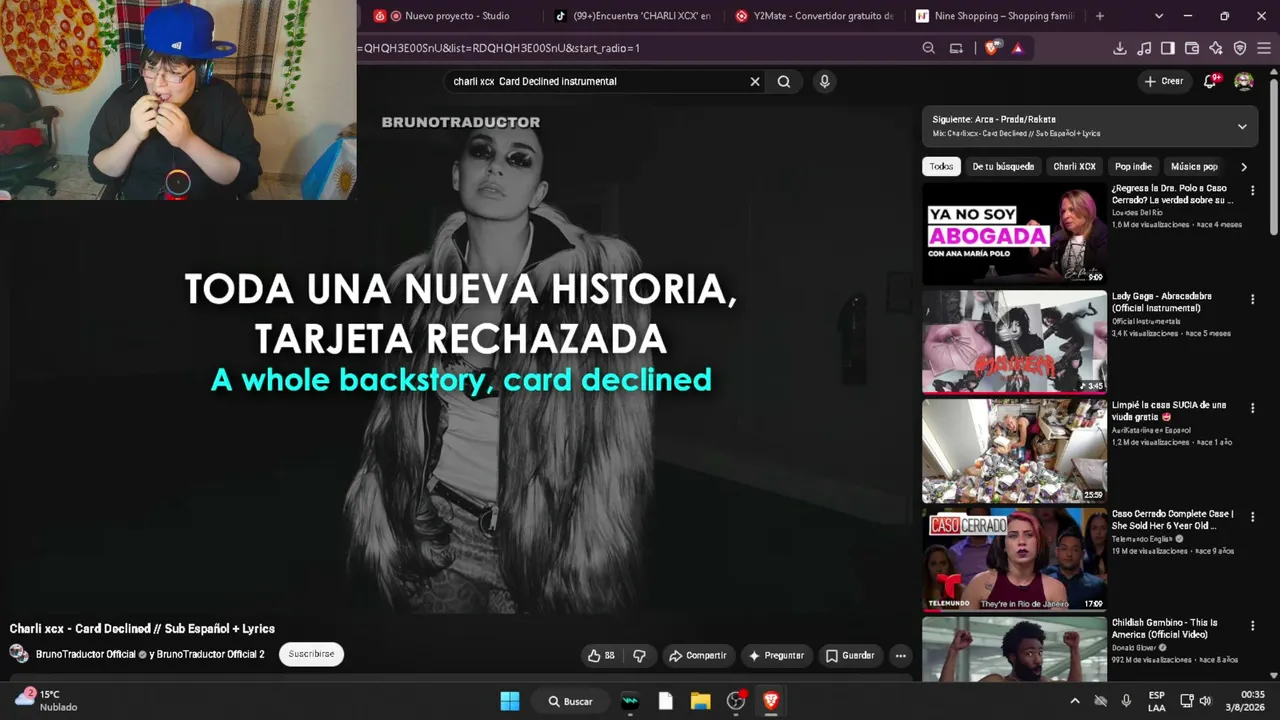Click the Suscribirse button

(311, 654)
